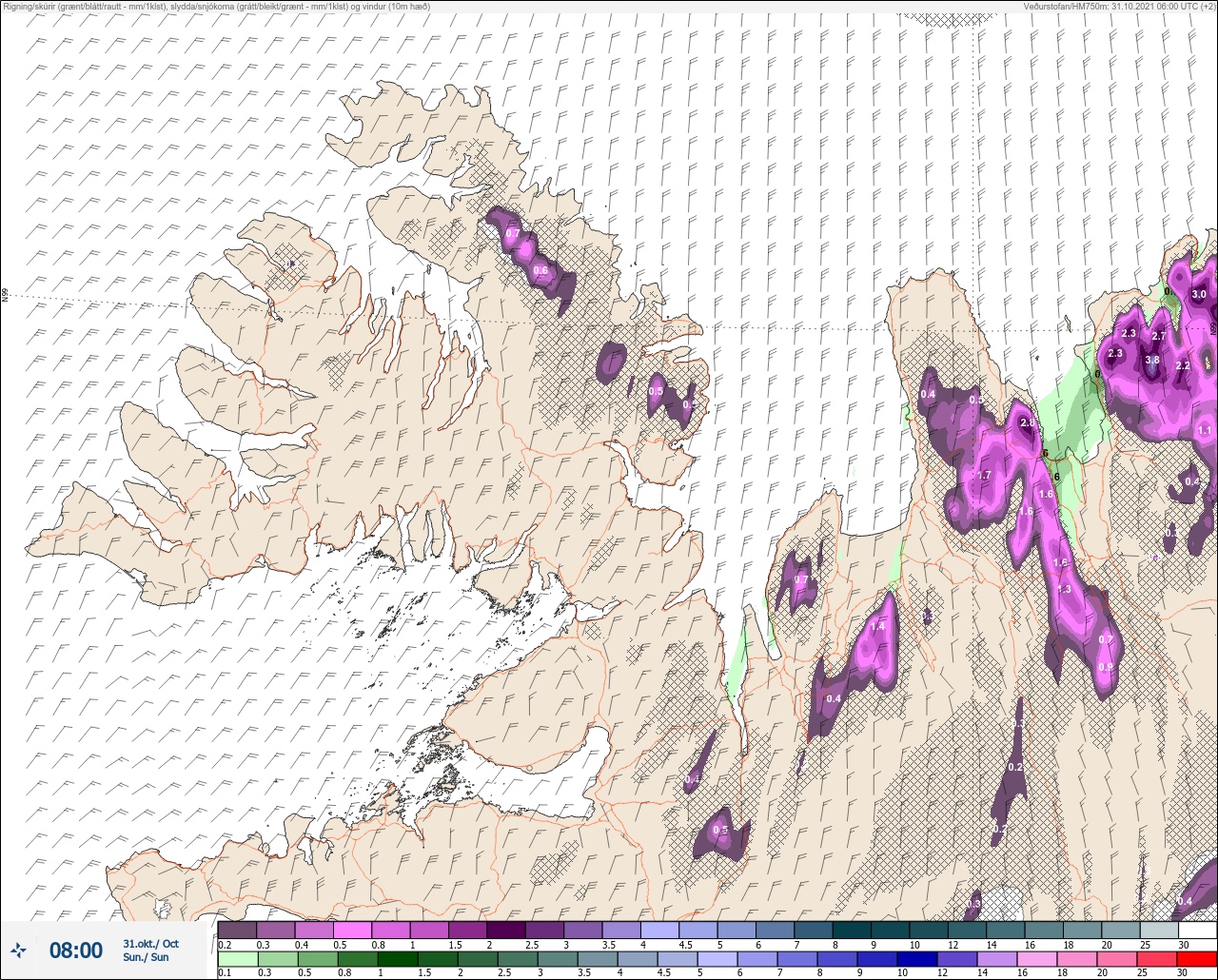Click the 08:00 forecast time label
This screenshot has height=980, width=1218.
[75, 951]
